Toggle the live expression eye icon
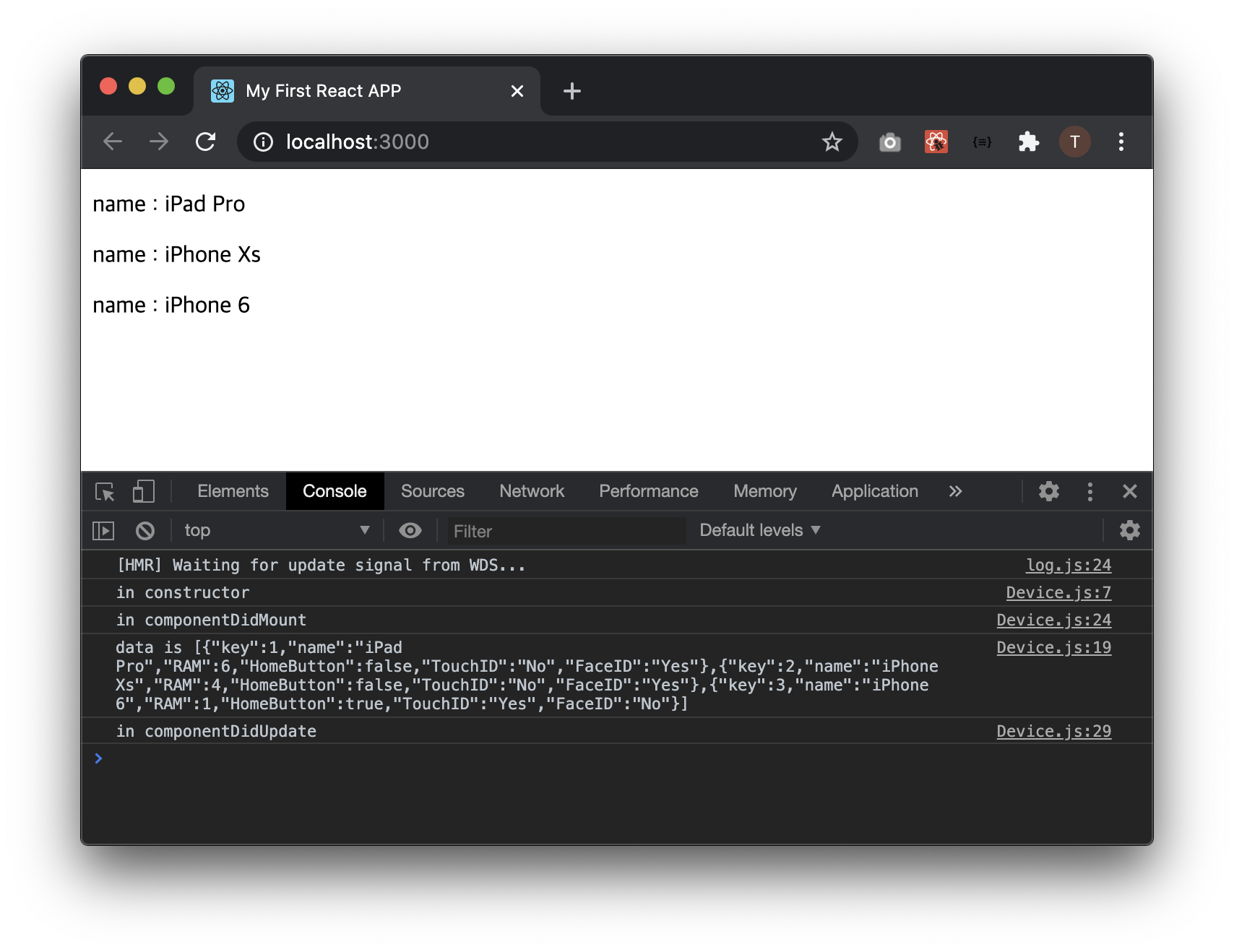The height and width of the screenshot is (952, 1234). 410,531
